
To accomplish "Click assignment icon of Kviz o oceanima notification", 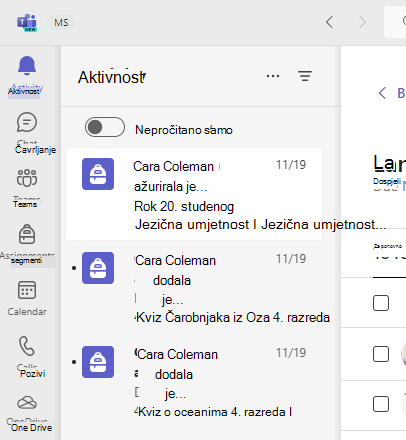I will click(x=98, y=362).
